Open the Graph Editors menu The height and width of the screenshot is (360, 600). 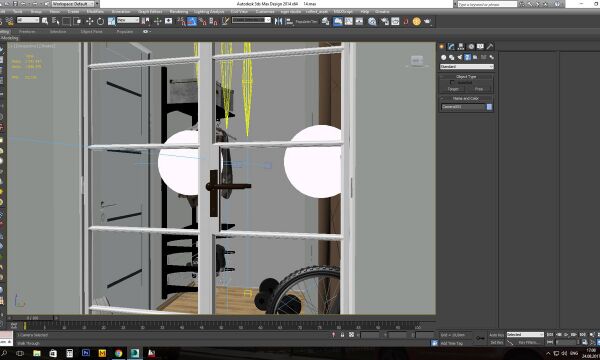tap(150, 12)
